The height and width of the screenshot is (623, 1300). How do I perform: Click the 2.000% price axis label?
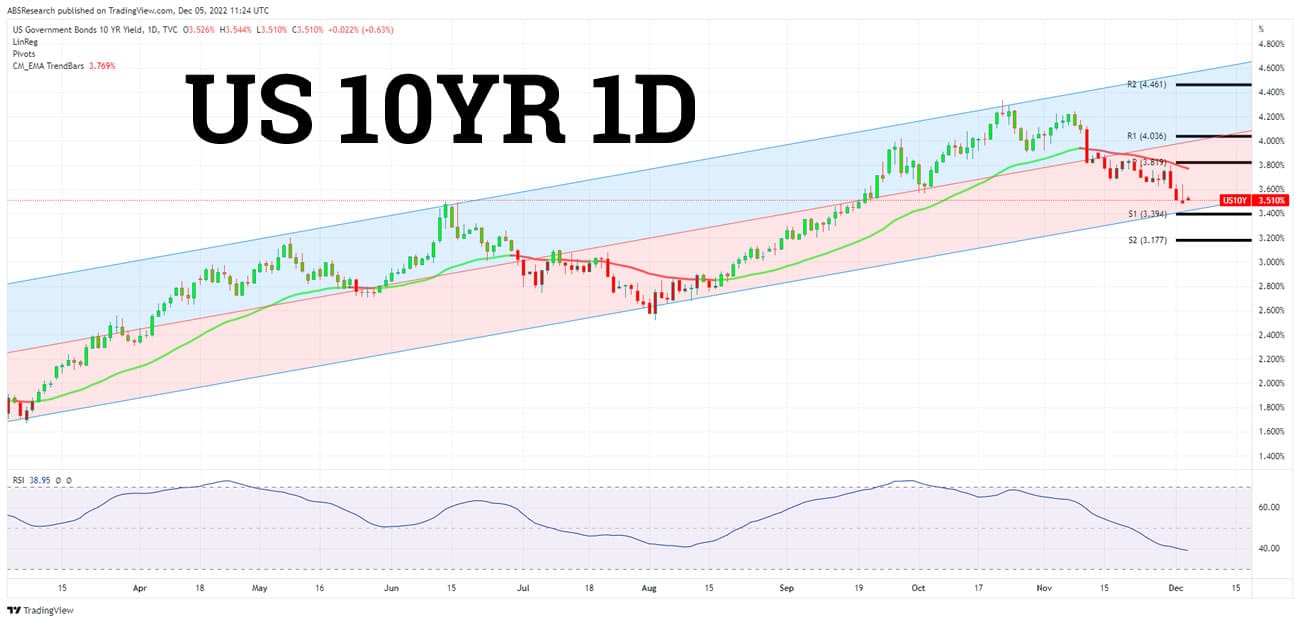click(1271, 384)
